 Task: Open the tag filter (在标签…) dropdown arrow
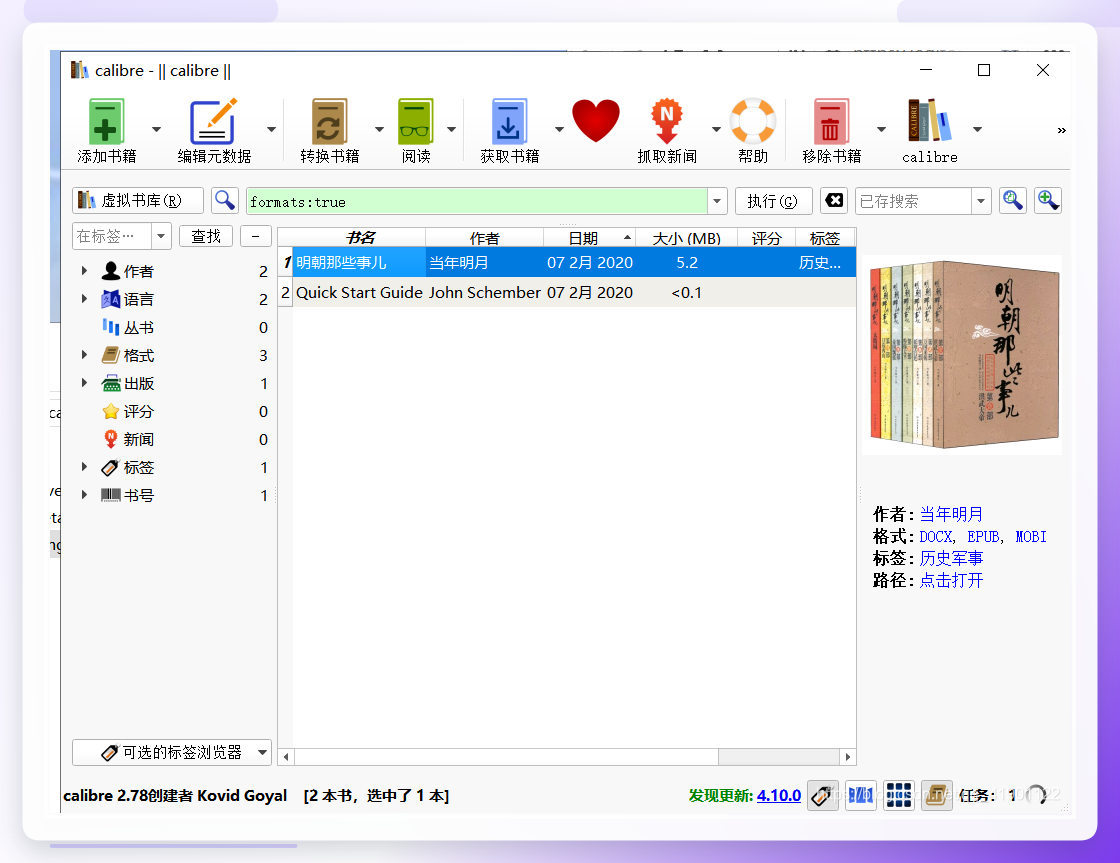(161, 236)
